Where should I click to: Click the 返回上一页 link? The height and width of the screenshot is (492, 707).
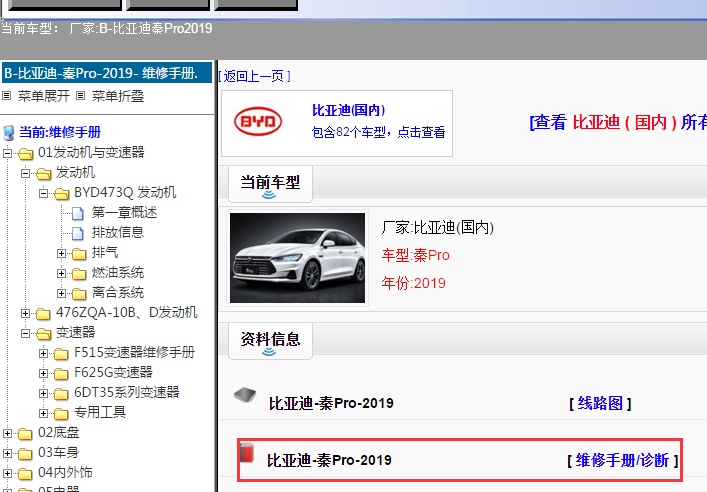click(x=255, y=76)
